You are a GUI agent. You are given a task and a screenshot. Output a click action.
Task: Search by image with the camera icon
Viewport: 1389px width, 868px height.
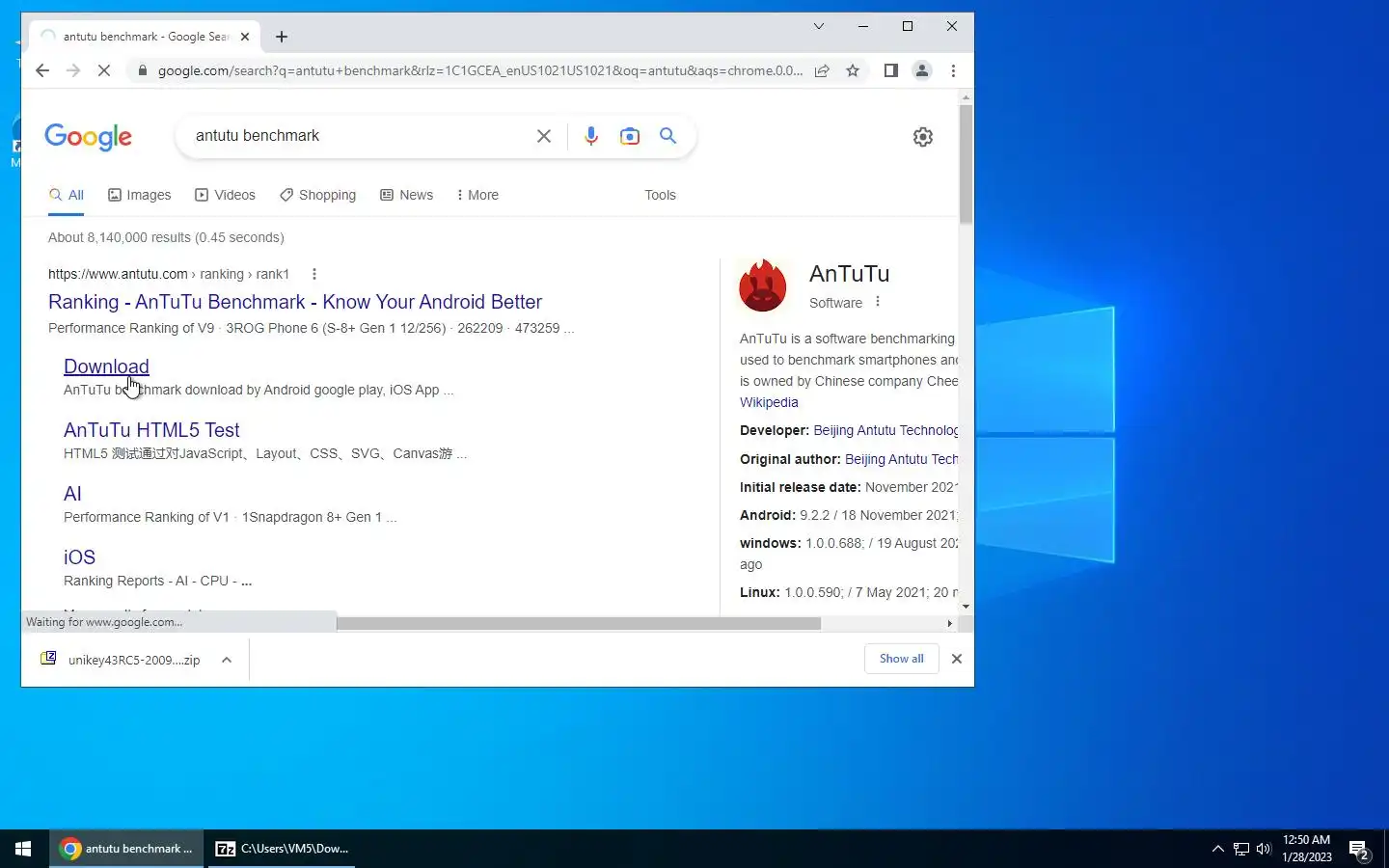630,136
